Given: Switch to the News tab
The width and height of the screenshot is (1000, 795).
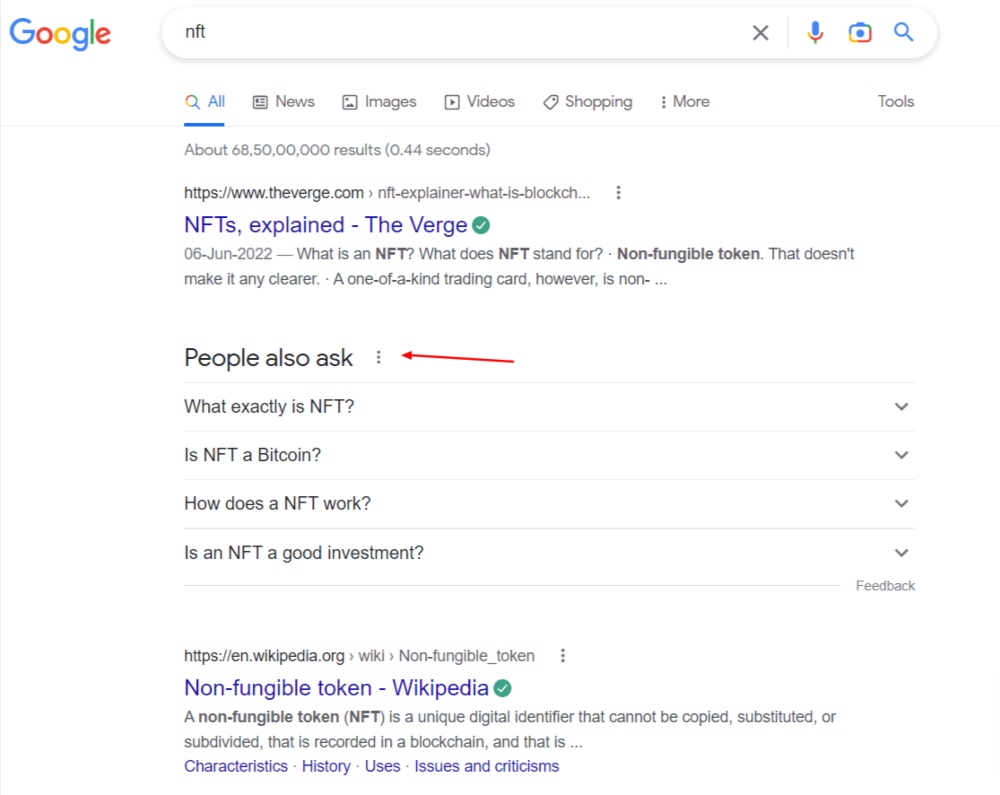Looking at the screenshot, I should coord(283,102).
